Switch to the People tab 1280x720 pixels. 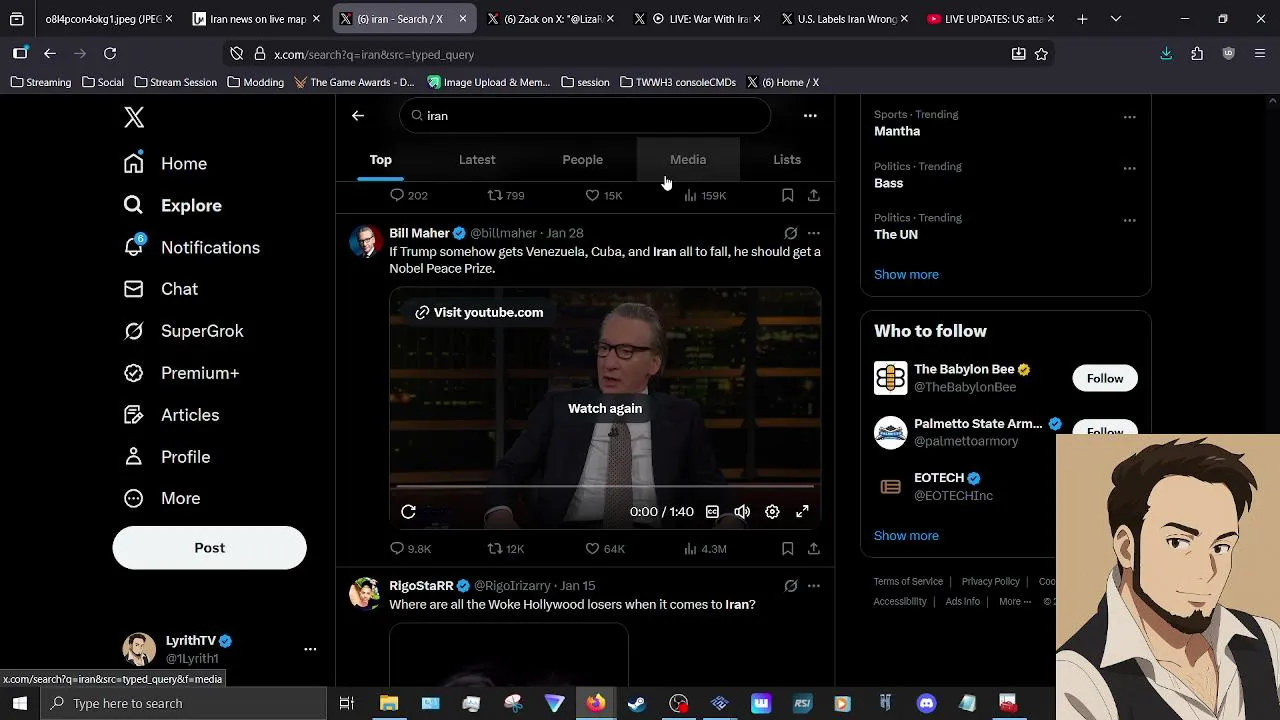point(582,160)
